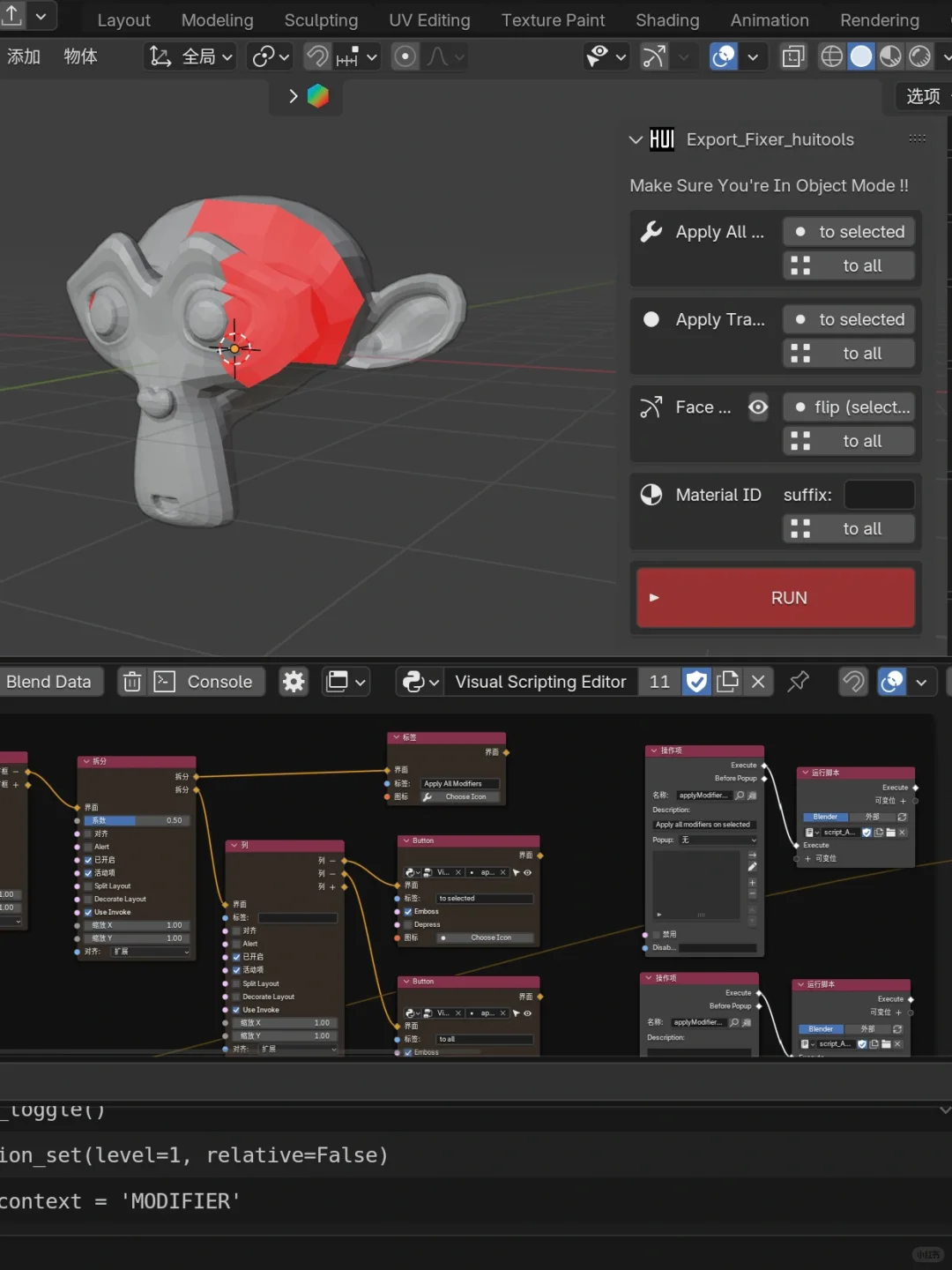
Task: Switch to solid shading mode
Action: 861,57
